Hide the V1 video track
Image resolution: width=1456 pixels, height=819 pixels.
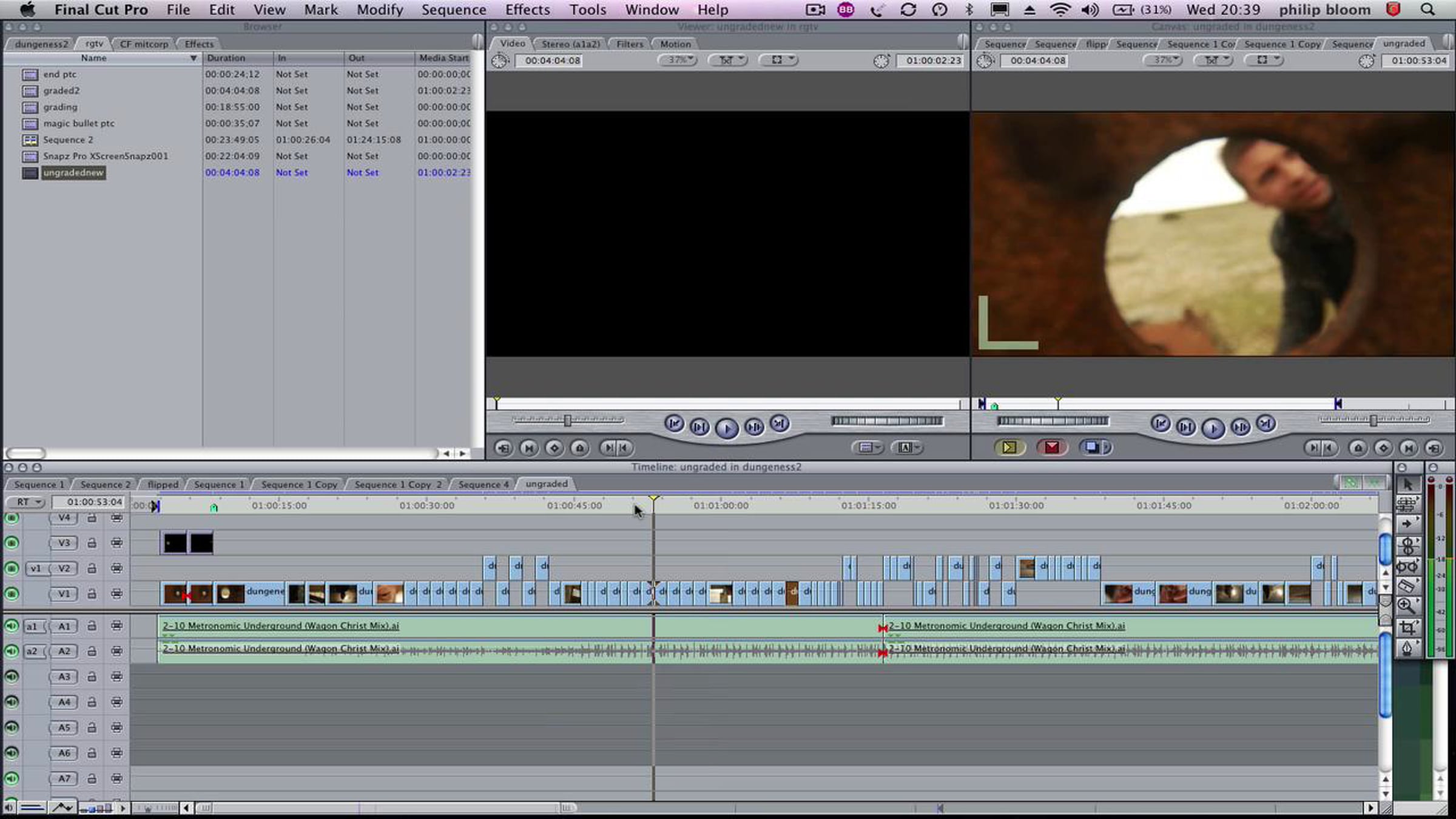12,594
